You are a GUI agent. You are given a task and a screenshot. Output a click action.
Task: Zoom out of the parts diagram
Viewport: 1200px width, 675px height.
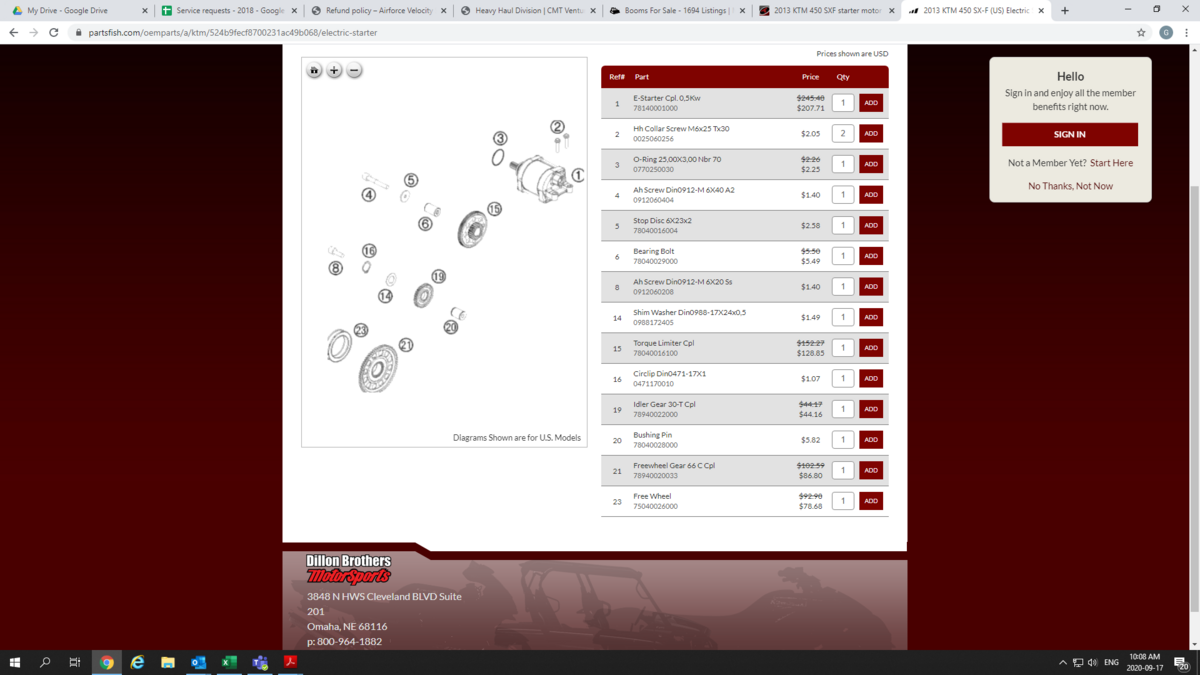coord(354,71)
